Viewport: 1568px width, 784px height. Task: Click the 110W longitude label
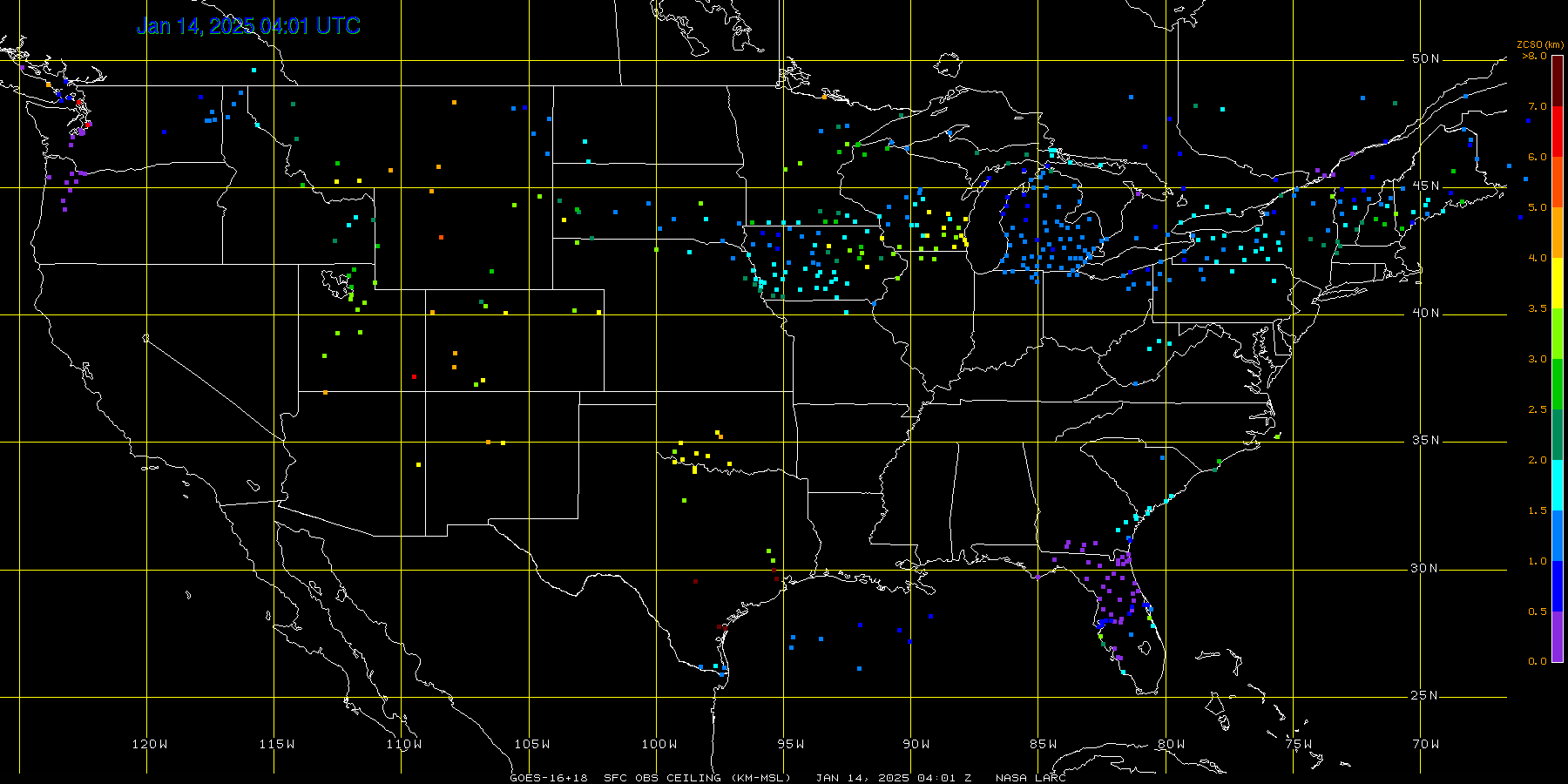click(404, 744)
